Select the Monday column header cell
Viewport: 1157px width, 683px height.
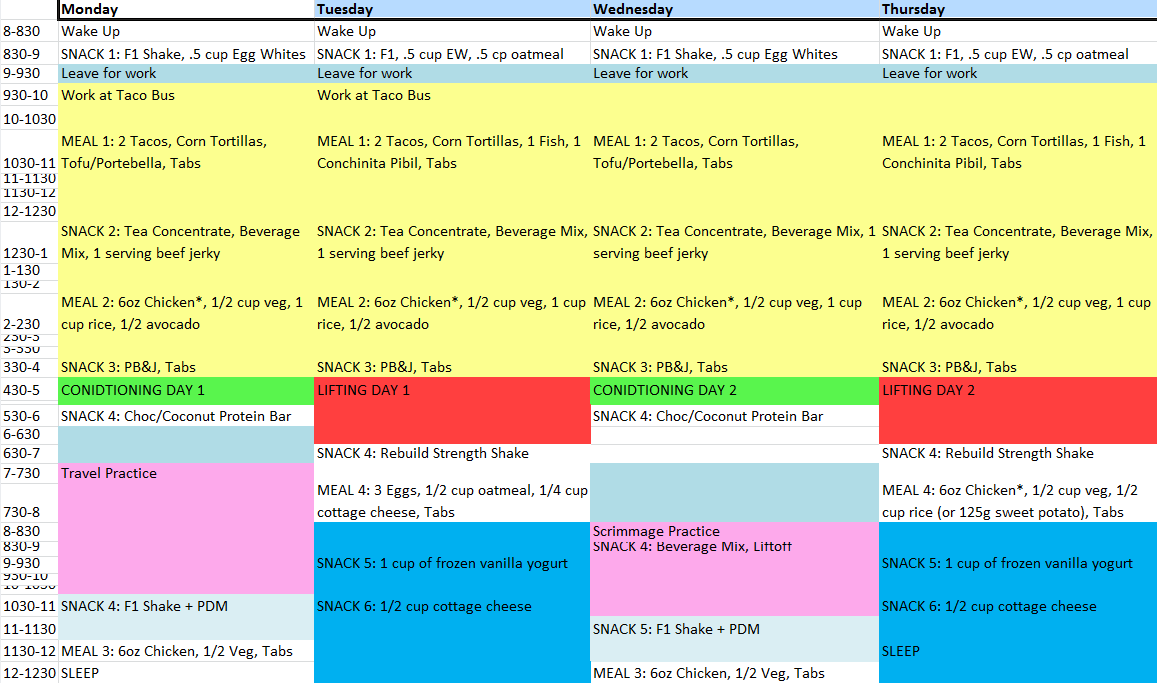click(186, 9)
